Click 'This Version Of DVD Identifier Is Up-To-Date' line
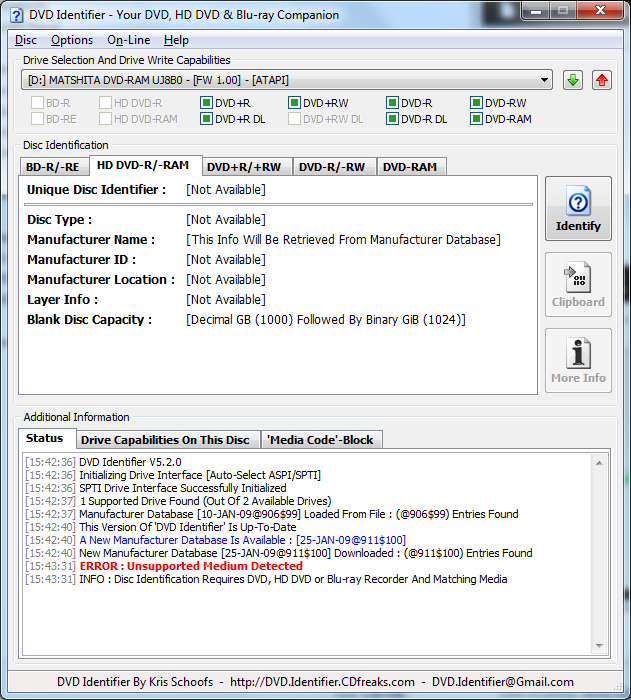631x700 pixels. 188,527
